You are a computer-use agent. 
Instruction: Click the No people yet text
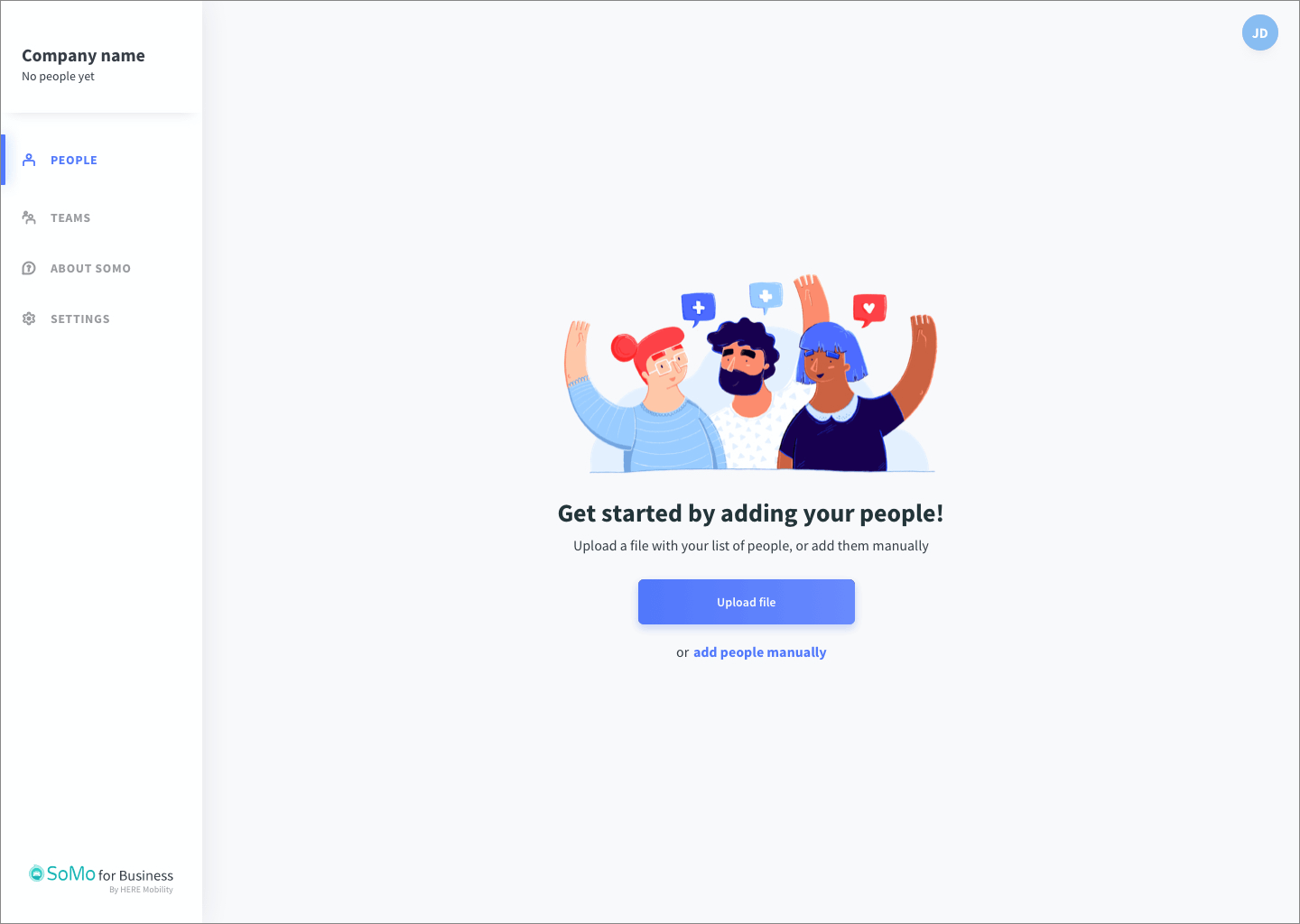(x=58, y=77)
